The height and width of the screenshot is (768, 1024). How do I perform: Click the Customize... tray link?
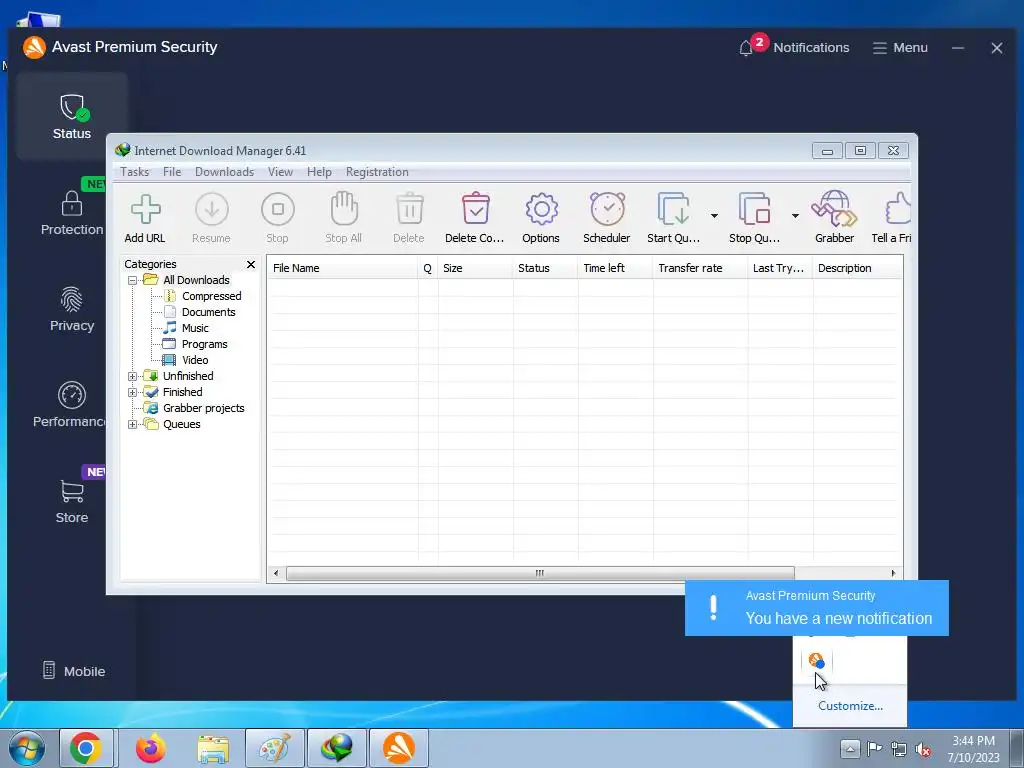tap(850, 706)
